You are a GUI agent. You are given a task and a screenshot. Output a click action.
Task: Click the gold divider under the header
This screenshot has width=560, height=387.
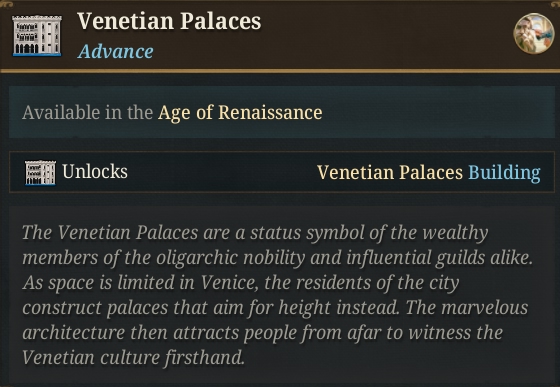[280, 71]
